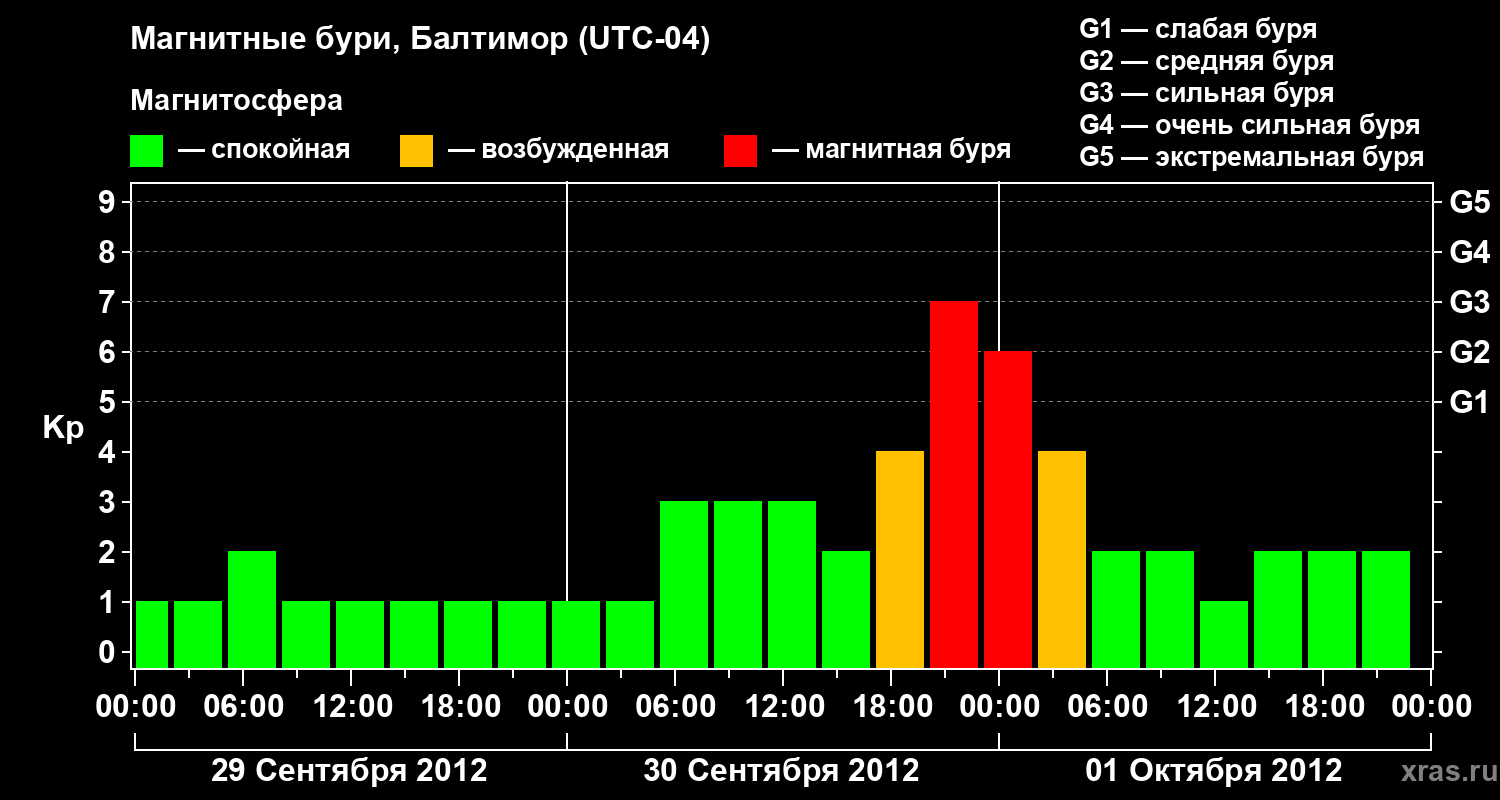Click 'G3 — сильная буря' description
The width and height of the screenshot is (1500, 800).
1206,93
